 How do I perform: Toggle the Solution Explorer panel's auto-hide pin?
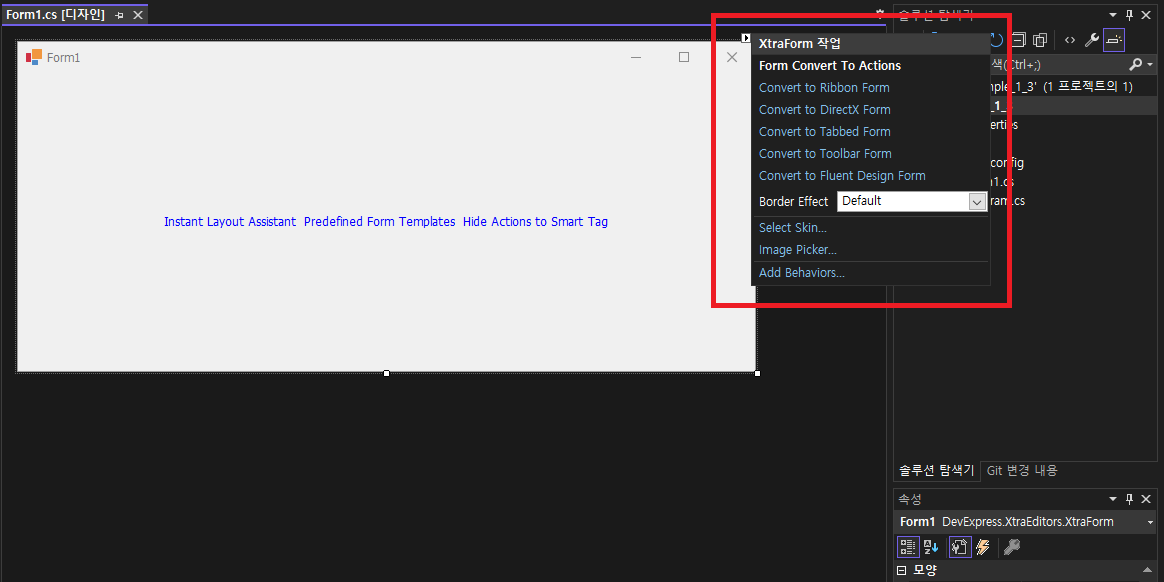click(x=1130, y=14)
